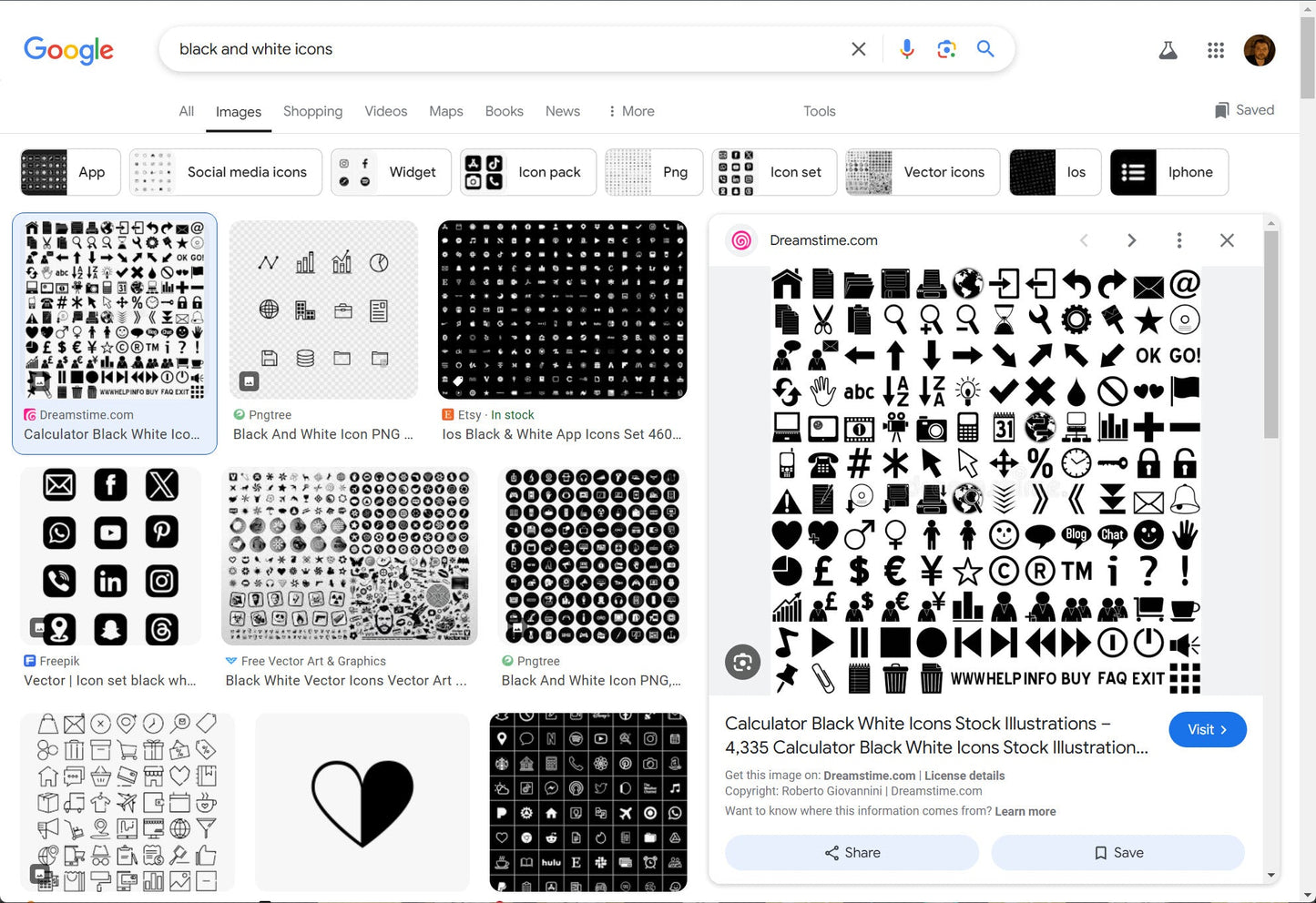Visit the Dreamstime source page

coord(1208,730)
